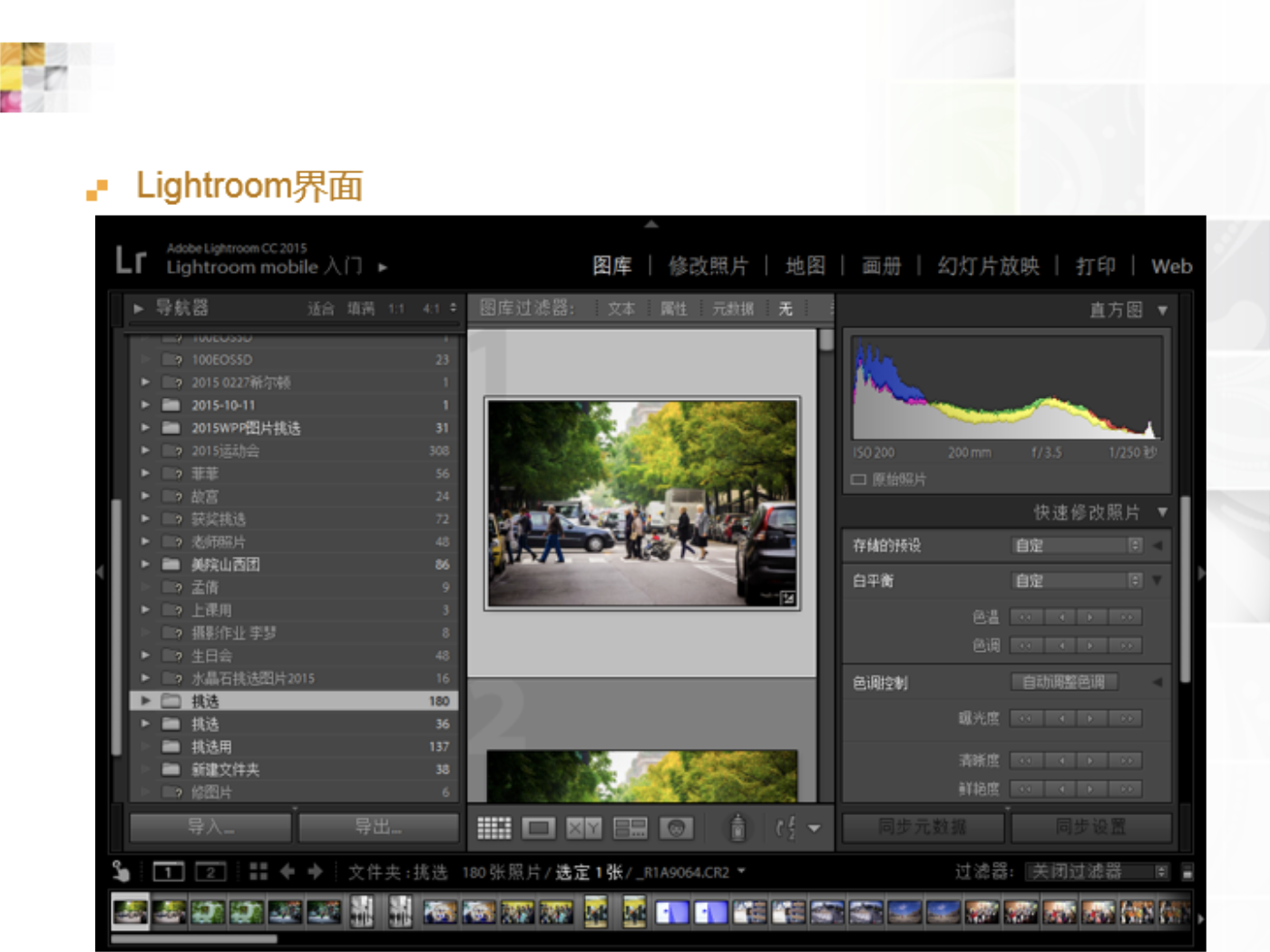
Task: Enable the 原始照片 checkbox under histogram
Action: (858, 479)
